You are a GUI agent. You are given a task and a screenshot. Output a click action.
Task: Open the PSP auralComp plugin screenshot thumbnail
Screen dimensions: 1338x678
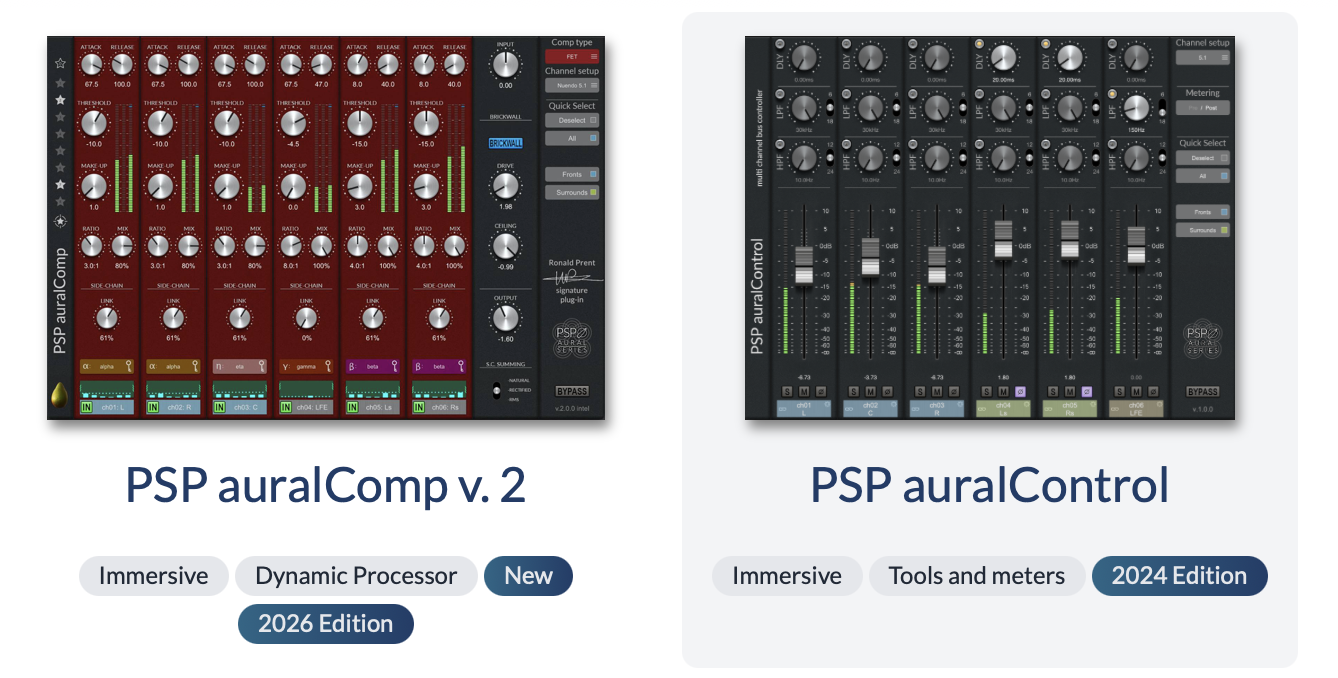tap(326, 227)
